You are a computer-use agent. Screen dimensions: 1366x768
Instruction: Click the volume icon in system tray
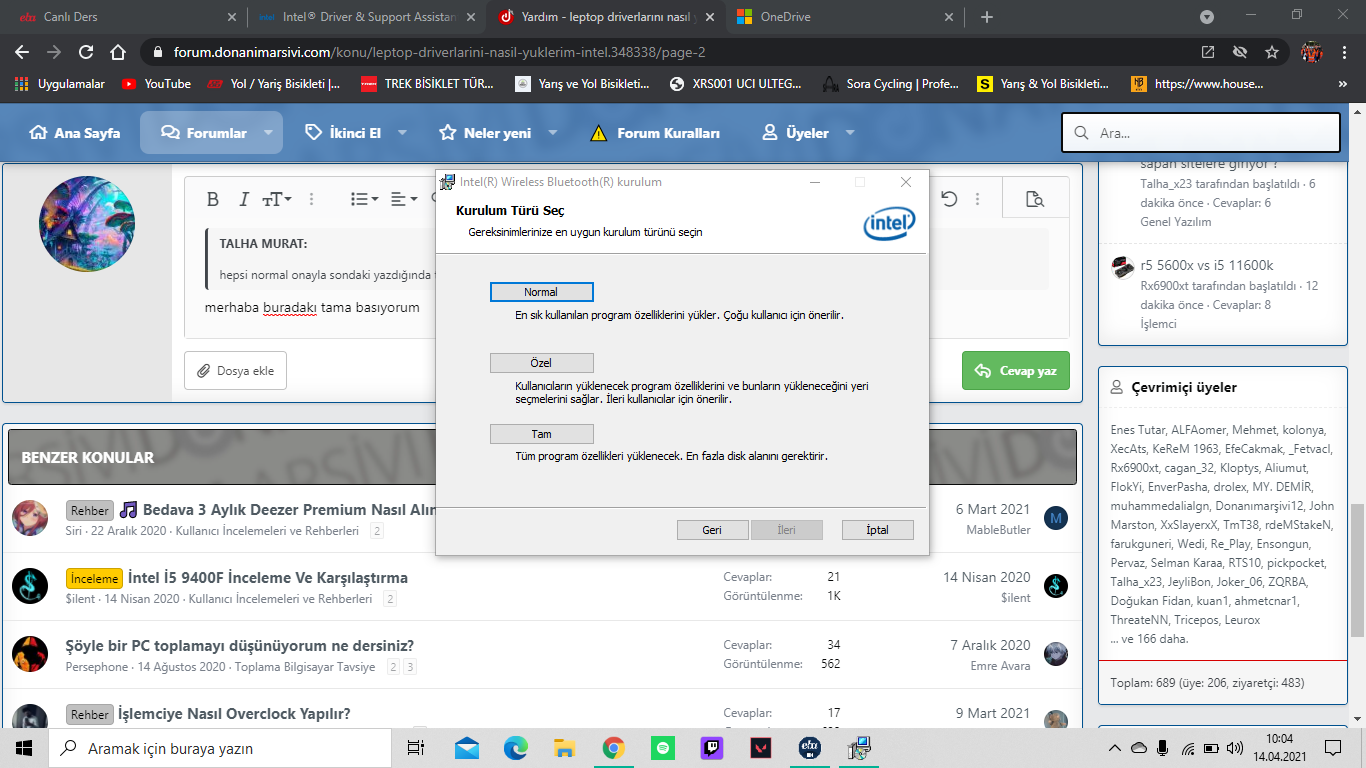pyautogui.click(x=1235, y=748)
